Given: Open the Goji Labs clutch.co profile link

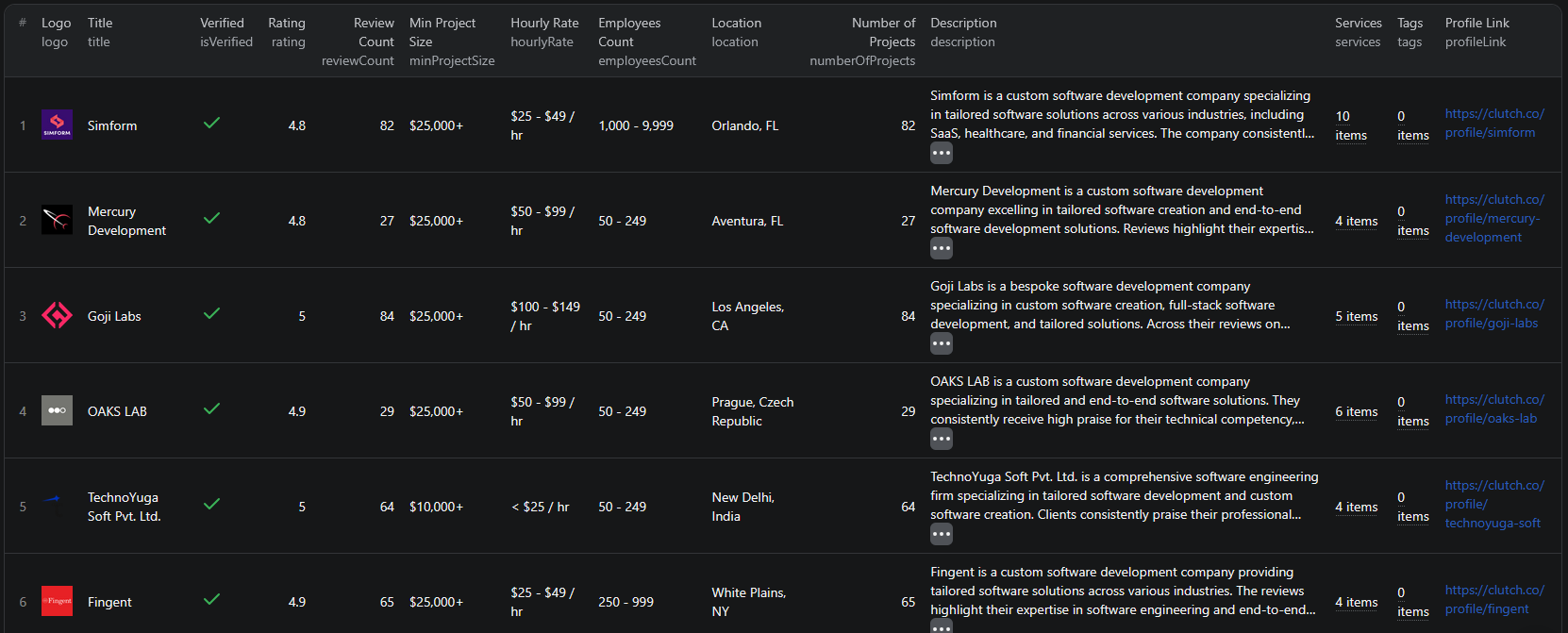Looking at the screenshot, I should click(1493, 314).
